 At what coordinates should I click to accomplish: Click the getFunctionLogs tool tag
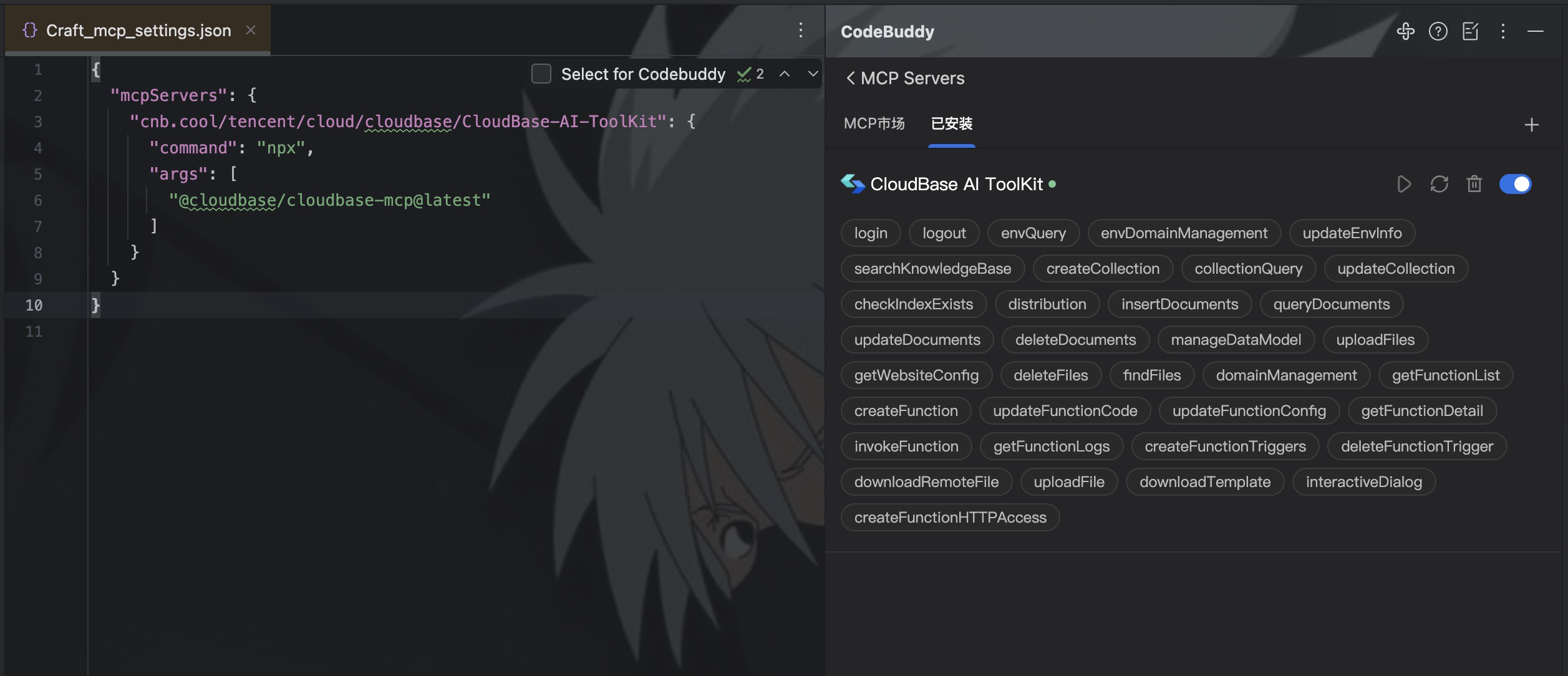[1052, 447]
